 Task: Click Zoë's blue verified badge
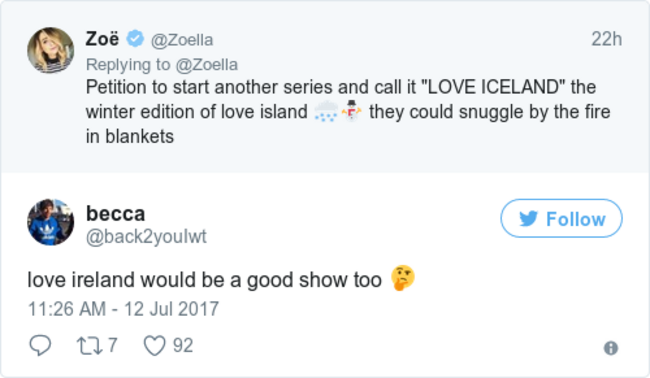(x=135, y=39)
